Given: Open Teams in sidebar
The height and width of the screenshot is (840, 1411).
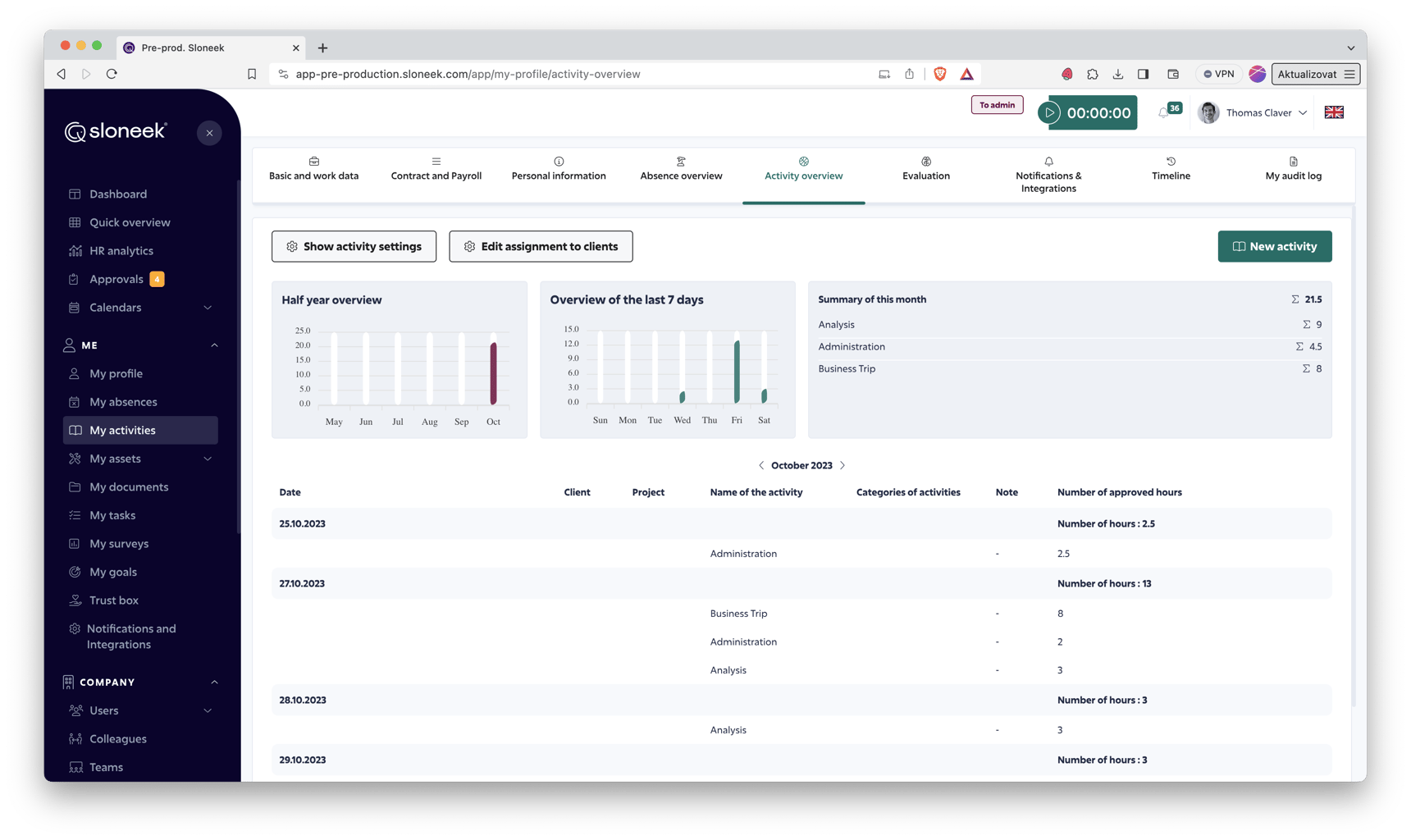Looking at the screenshot, I should point(106,767).
